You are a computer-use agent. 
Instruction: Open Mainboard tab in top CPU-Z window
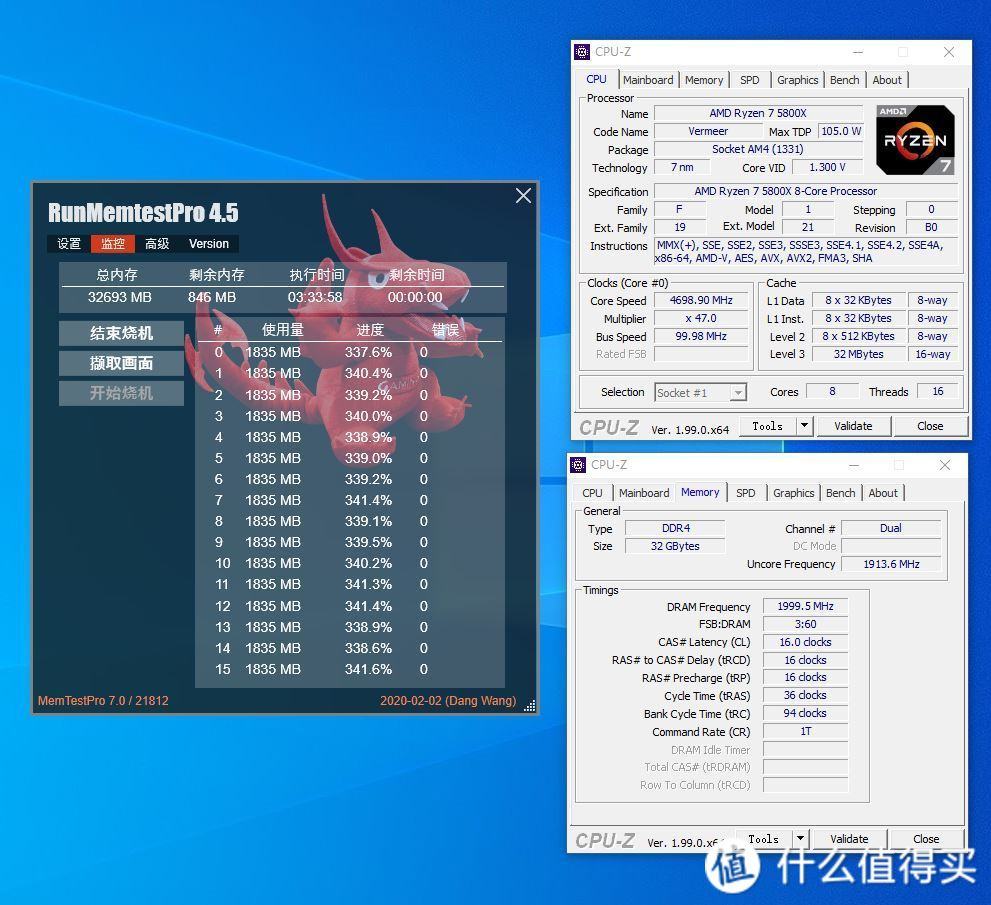tap(648, 80)
